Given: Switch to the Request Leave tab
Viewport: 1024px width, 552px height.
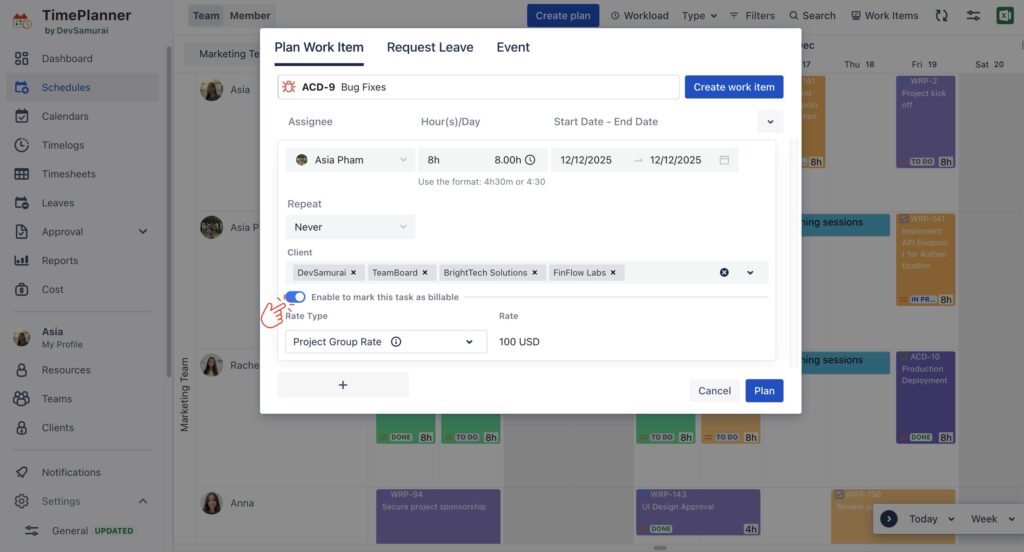Looking at the screenshot, I should tap(430, 47).
